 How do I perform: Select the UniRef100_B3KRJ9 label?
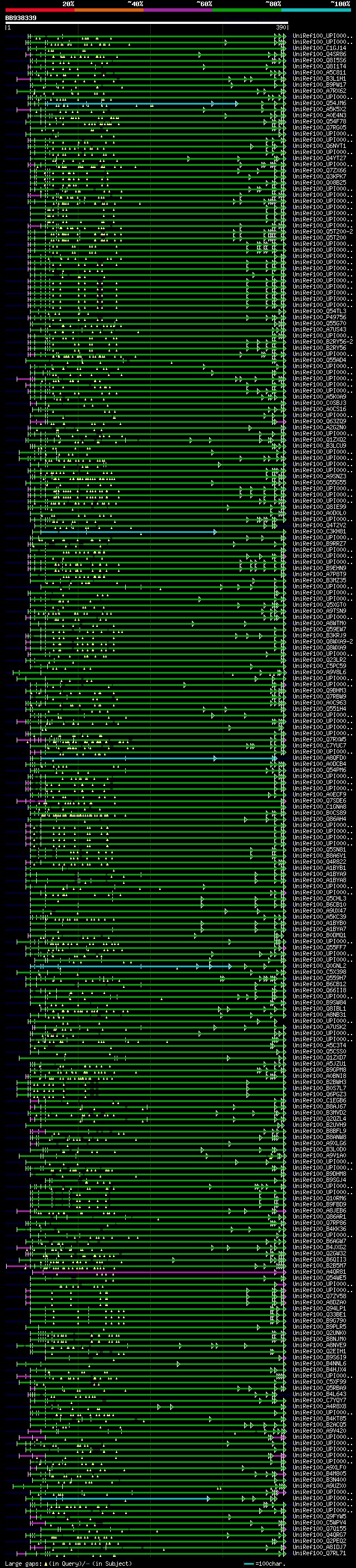coord(319,635)
